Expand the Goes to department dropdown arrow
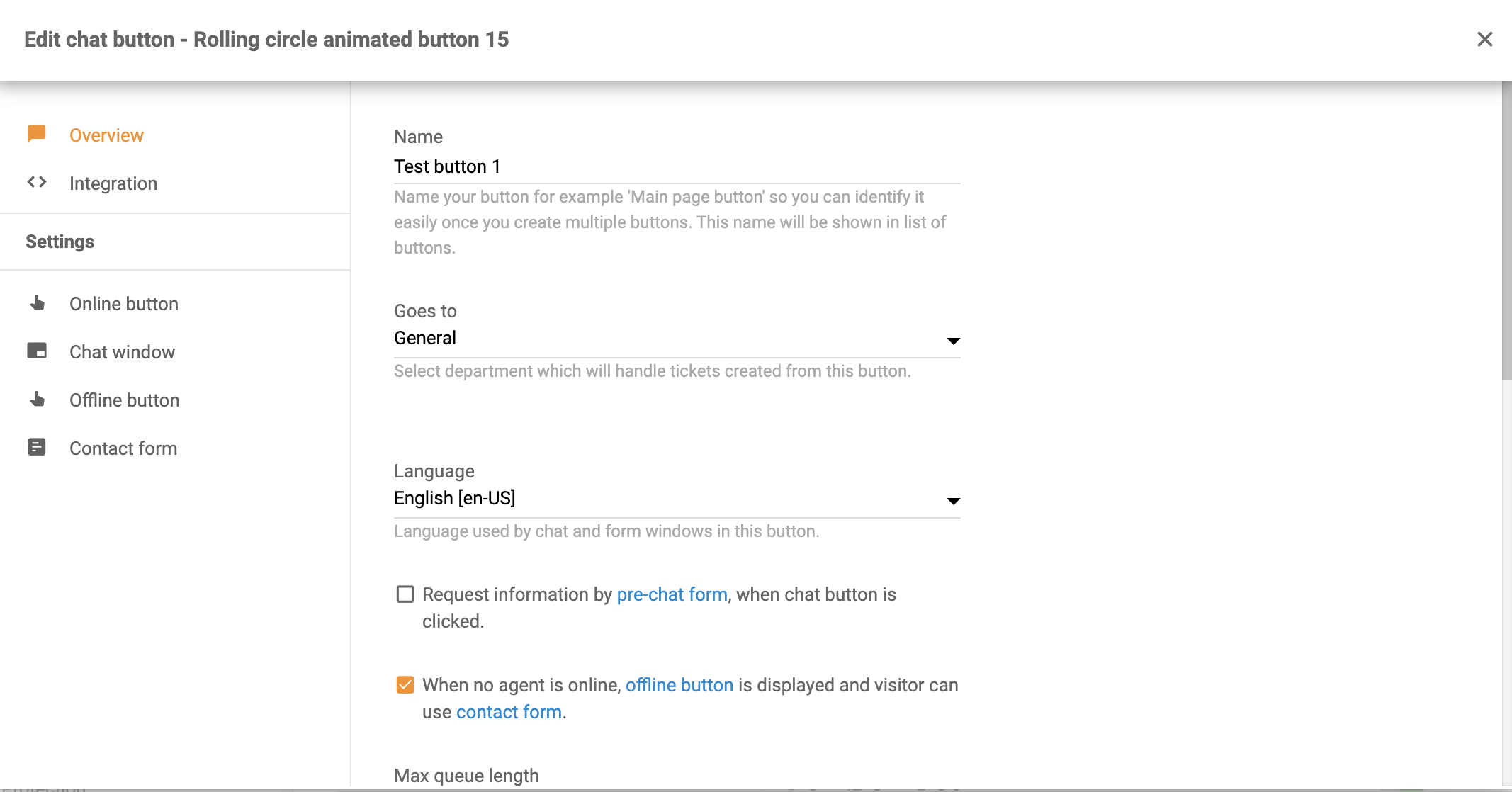 953,341
